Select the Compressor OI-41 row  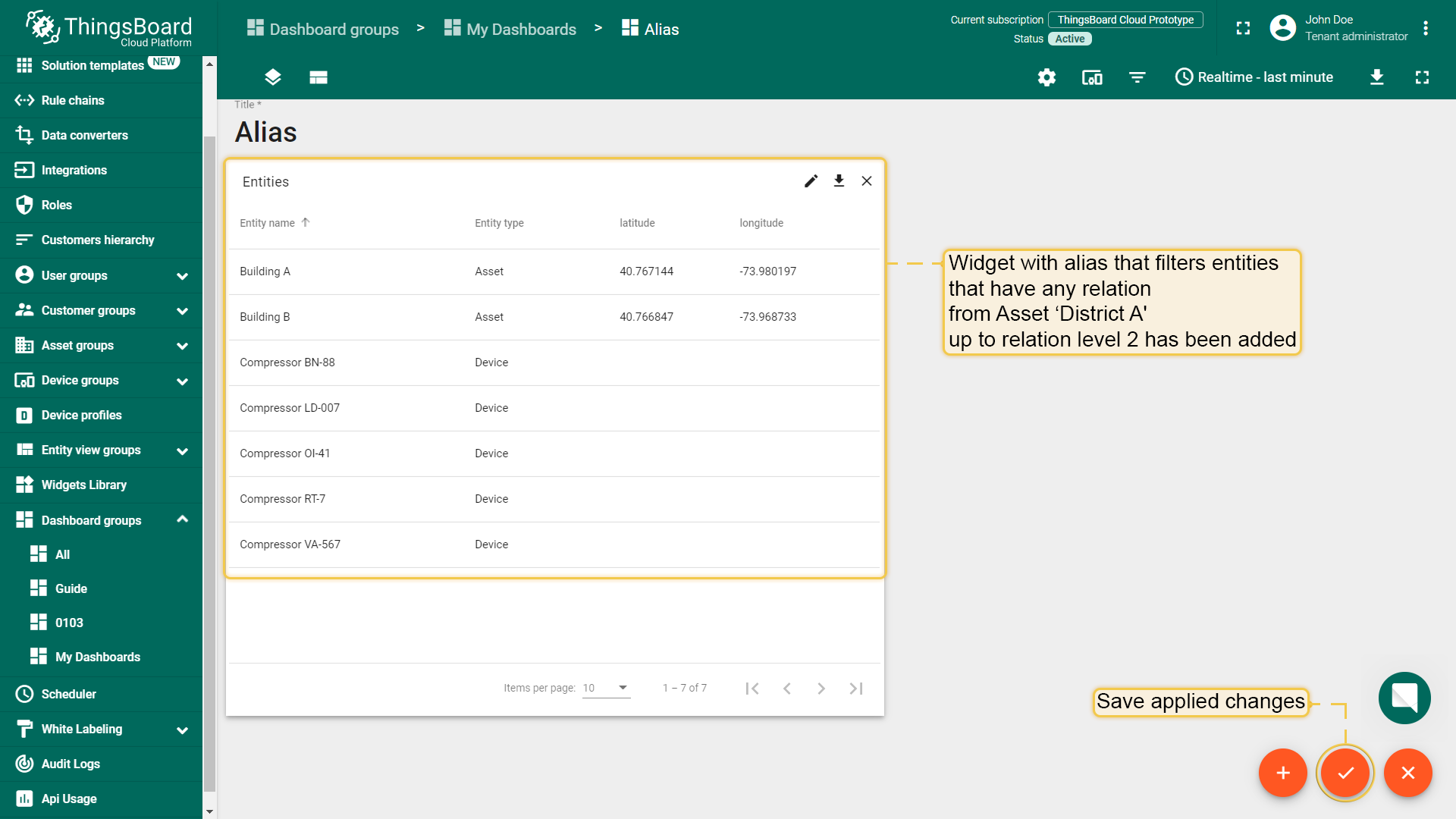pyautogui.click(x=554, y=453)
